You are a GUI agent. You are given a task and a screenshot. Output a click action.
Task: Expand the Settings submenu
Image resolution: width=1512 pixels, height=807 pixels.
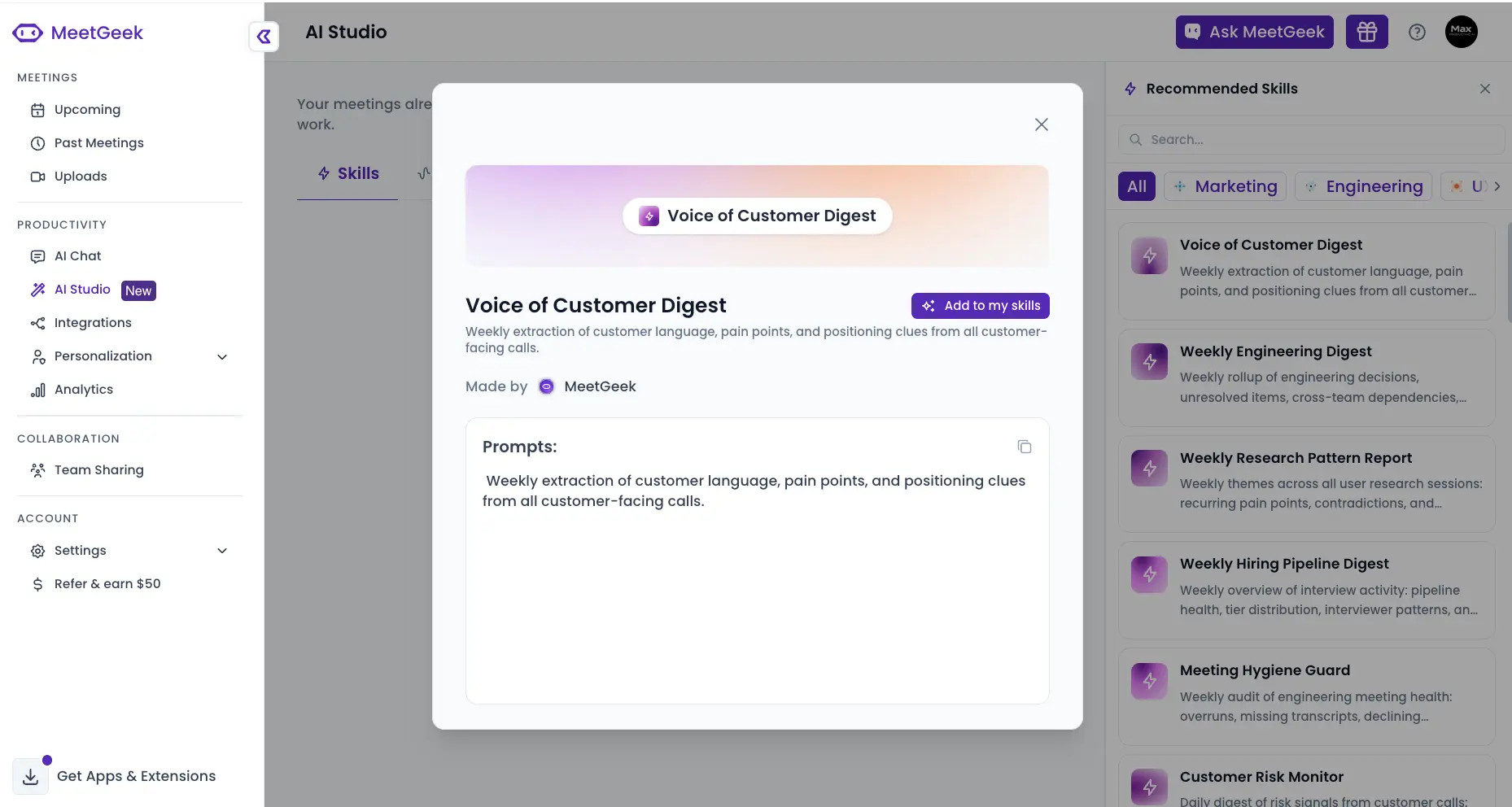pyautogui.click(x=222, y=551)
